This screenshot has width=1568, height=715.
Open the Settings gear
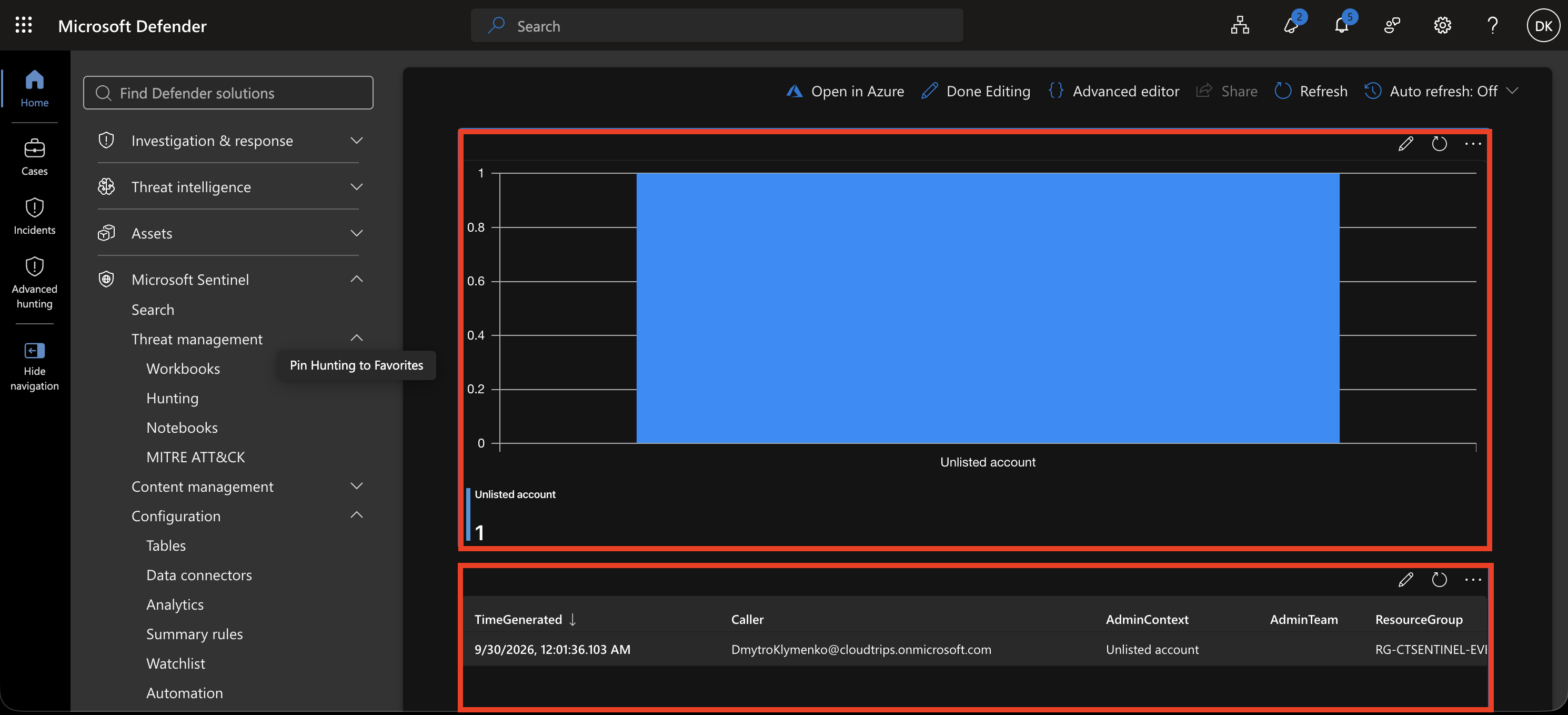(1443, 26)
